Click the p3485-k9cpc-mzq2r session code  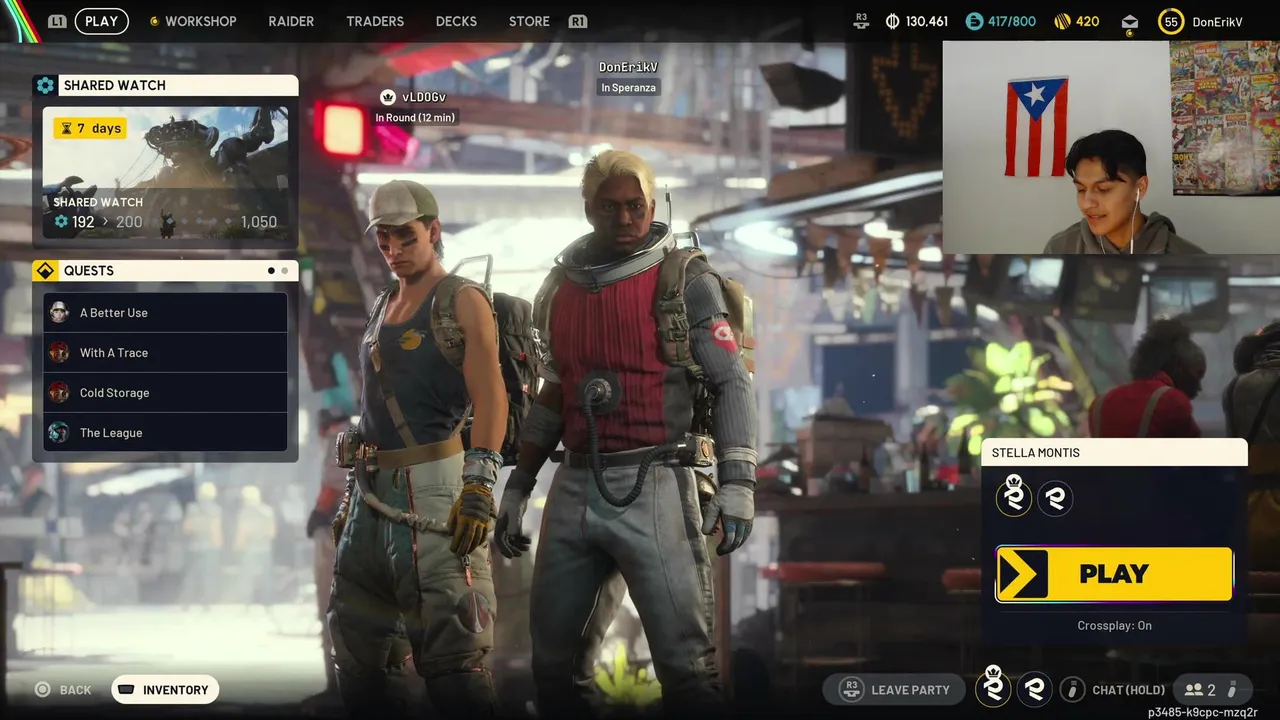(x=1202, y=713)
